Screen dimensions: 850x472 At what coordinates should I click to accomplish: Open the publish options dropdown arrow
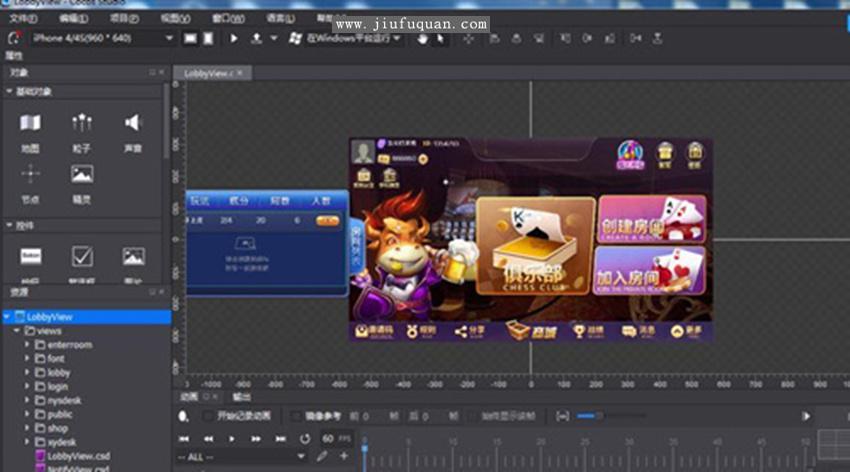tap(274, 38)
